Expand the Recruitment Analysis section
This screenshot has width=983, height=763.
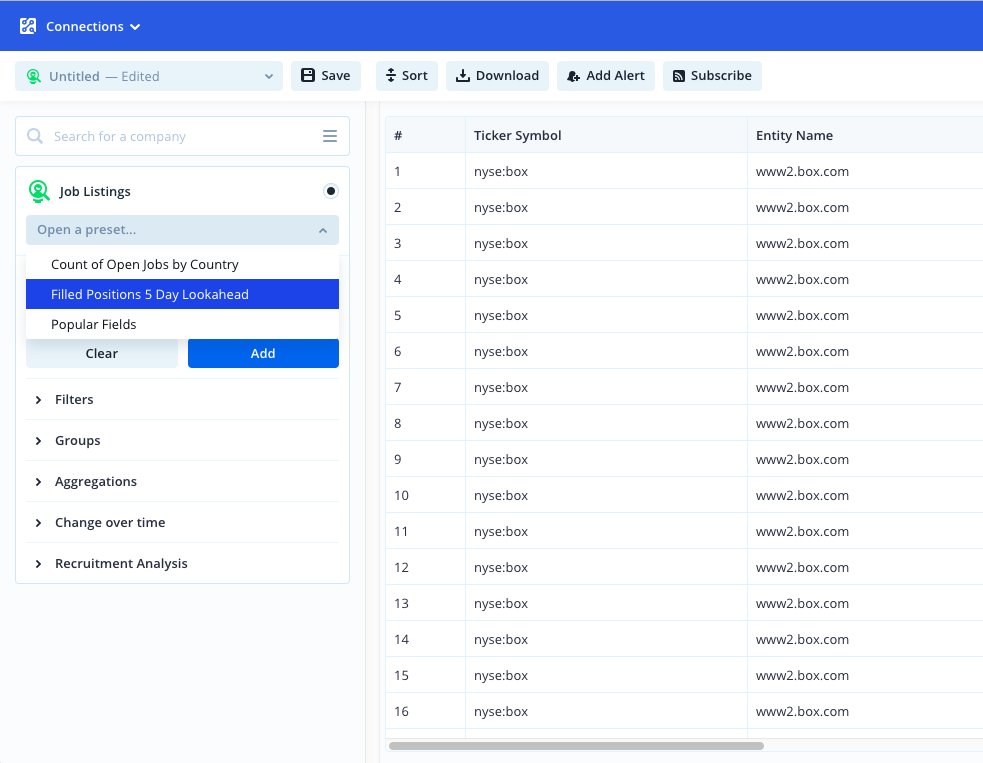(x=120, y=563)
